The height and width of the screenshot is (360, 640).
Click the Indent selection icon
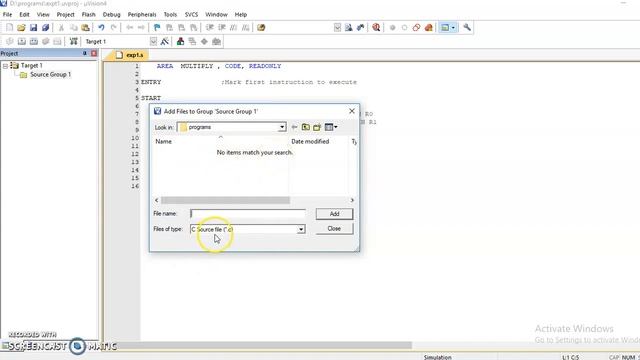pos(210,28)
